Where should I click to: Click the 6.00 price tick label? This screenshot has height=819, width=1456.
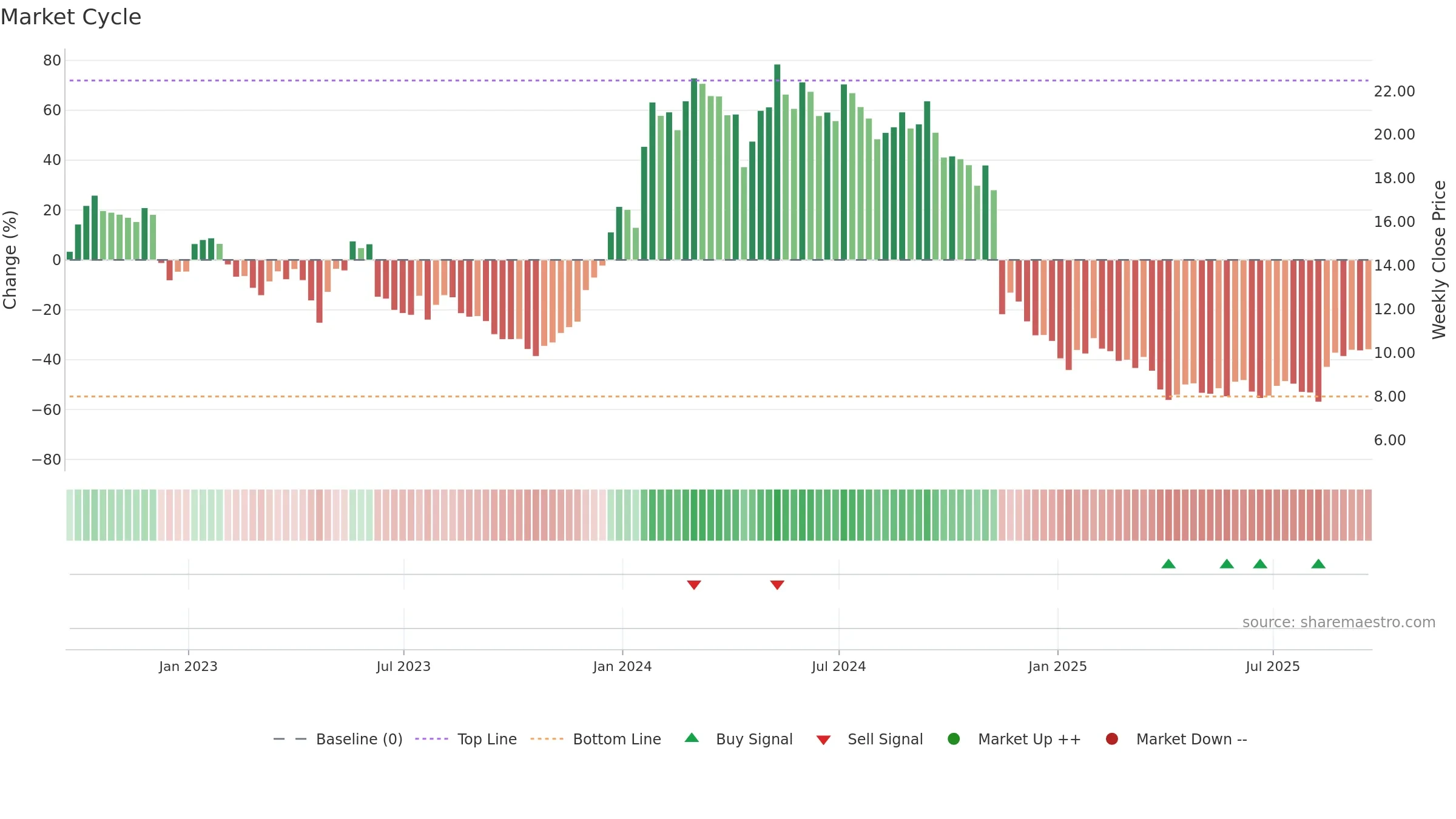pyautogui.click(x=1390, y=440)
